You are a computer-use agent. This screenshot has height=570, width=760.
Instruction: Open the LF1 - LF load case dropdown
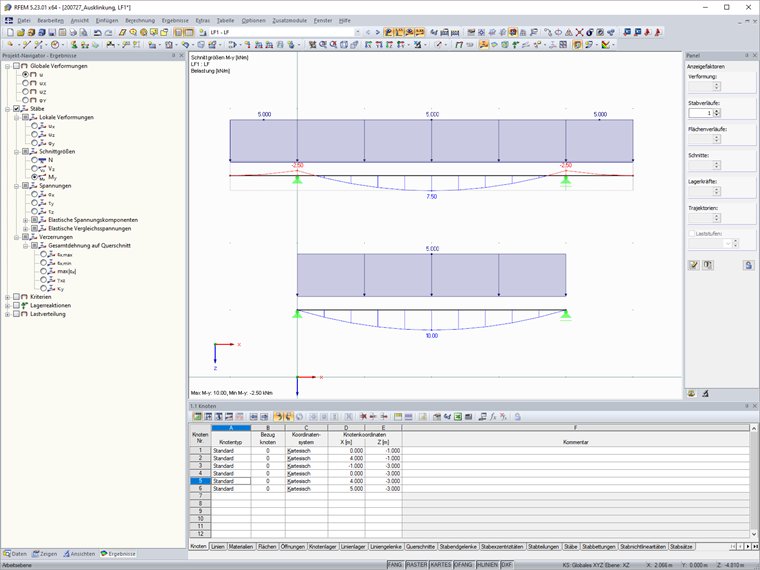pos(358,32)
